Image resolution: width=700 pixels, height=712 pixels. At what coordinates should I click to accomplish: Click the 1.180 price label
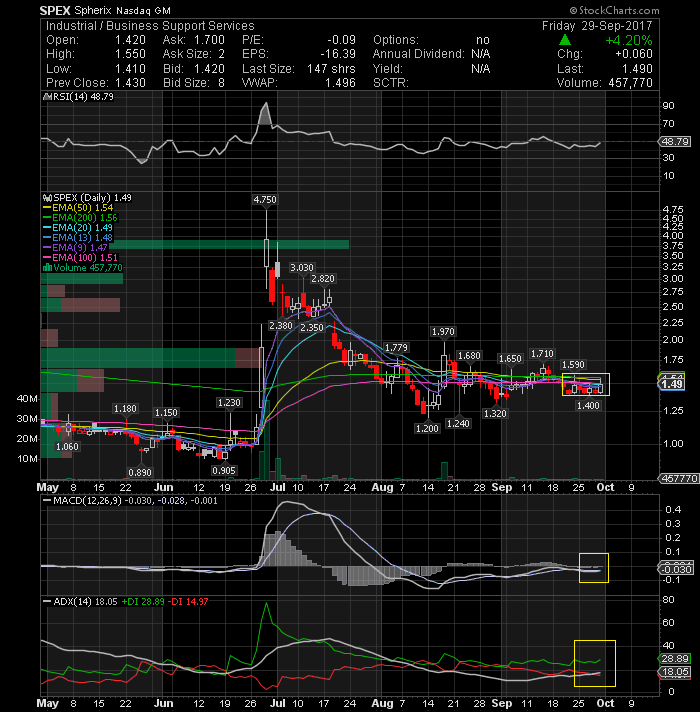point(125,409)
